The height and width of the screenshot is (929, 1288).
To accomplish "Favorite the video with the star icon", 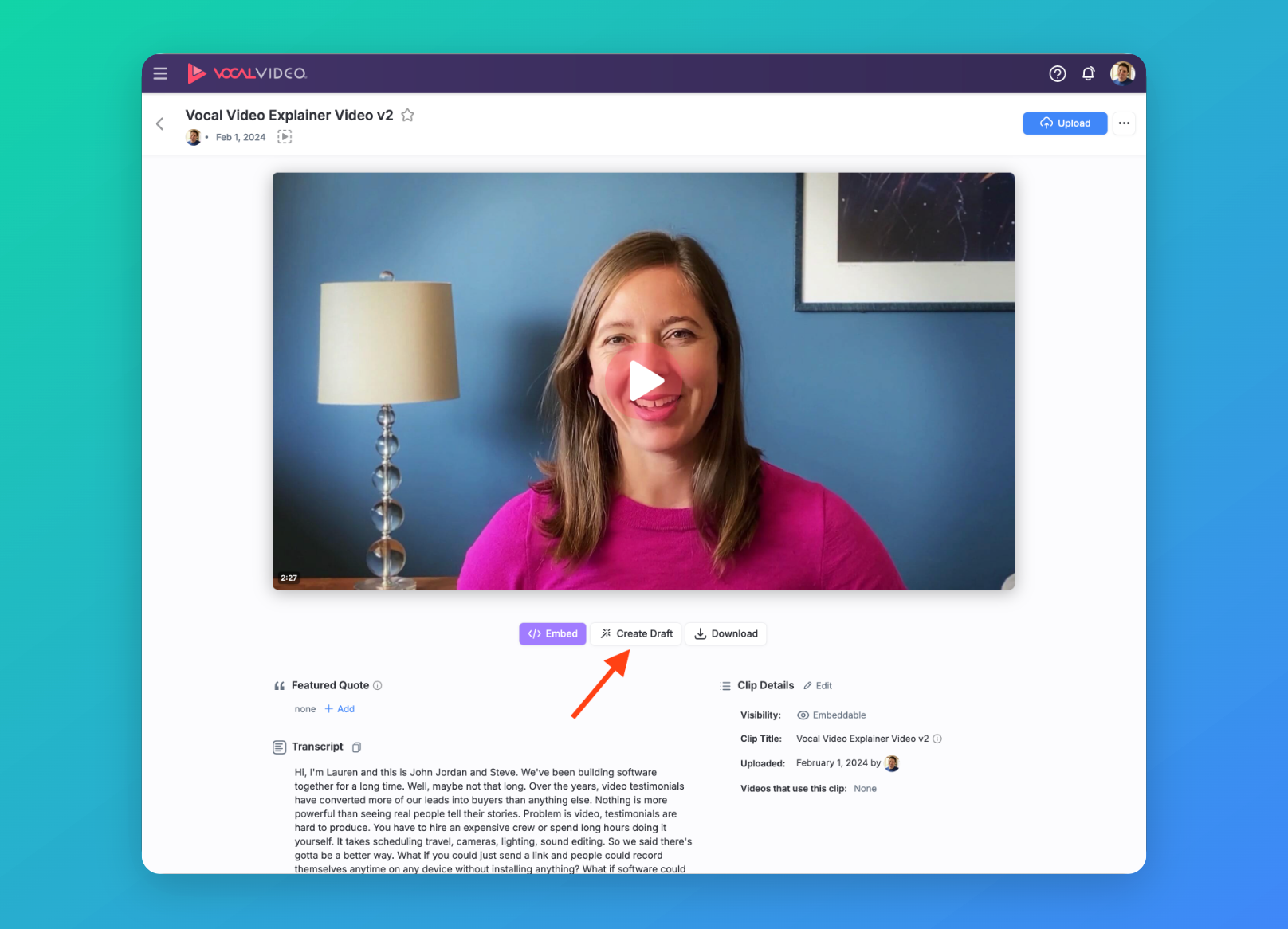I will click(407, 115).
